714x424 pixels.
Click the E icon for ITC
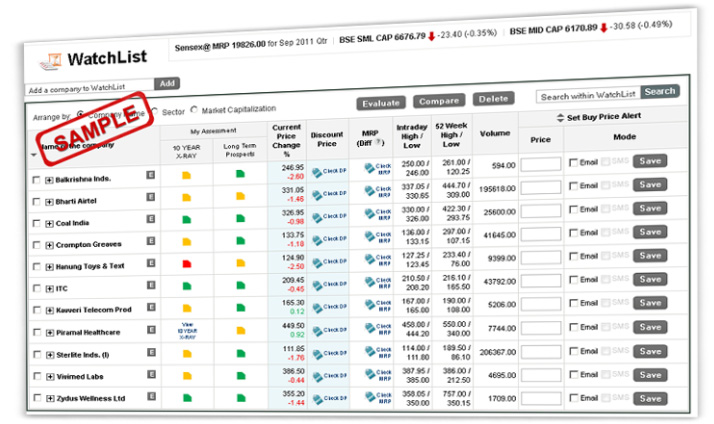tap(151, 285)
